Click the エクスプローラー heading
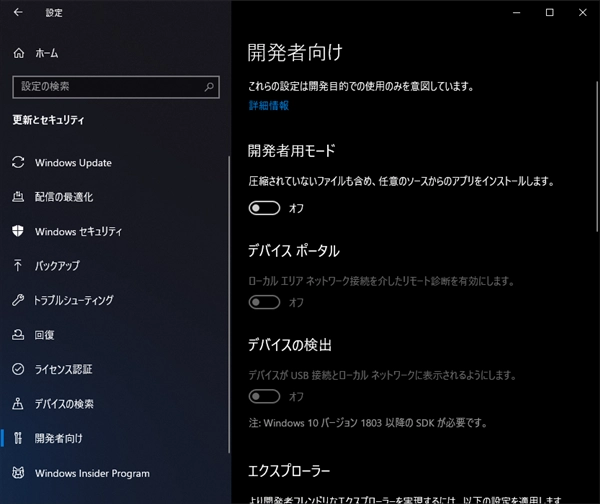 289,471
